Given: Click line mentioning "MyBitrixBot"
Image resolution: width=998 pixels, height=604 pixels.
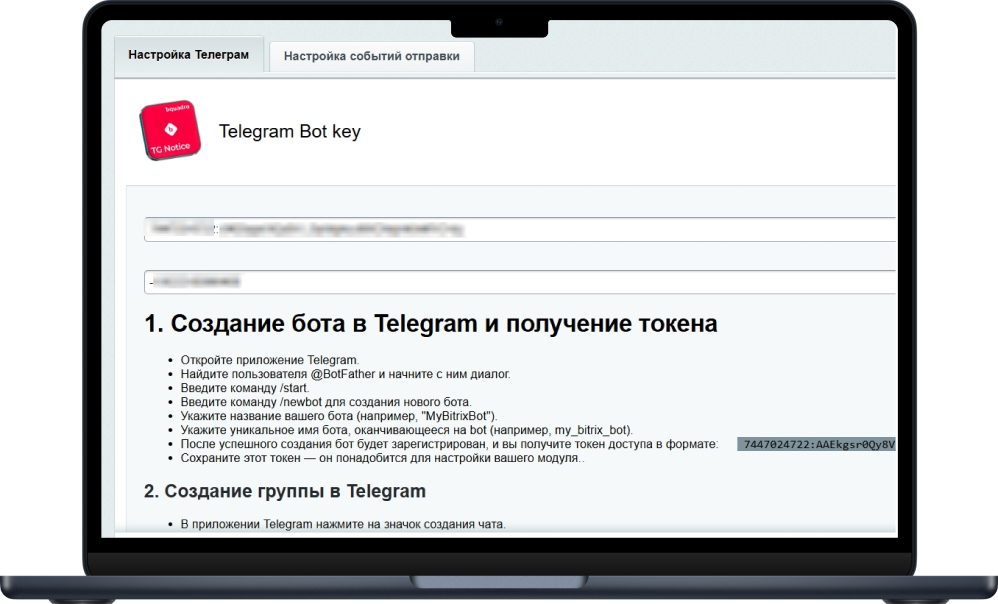Looking at the screenshot, I should coord(339,416).
